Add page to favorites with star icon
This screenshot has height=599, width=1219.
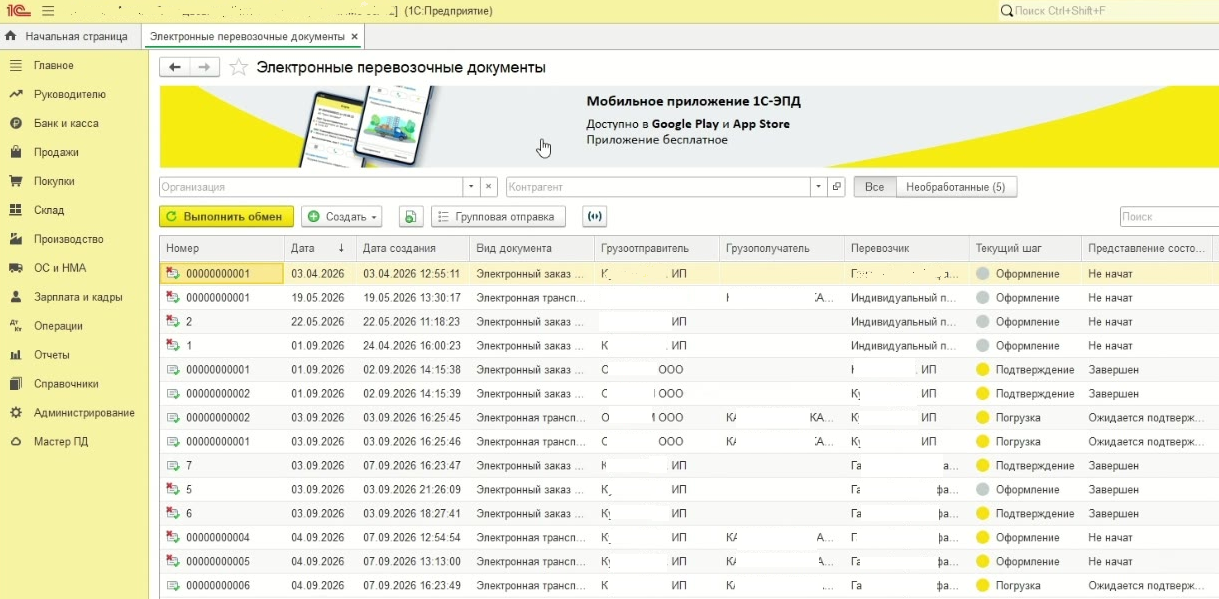click(x=238, y=67)
